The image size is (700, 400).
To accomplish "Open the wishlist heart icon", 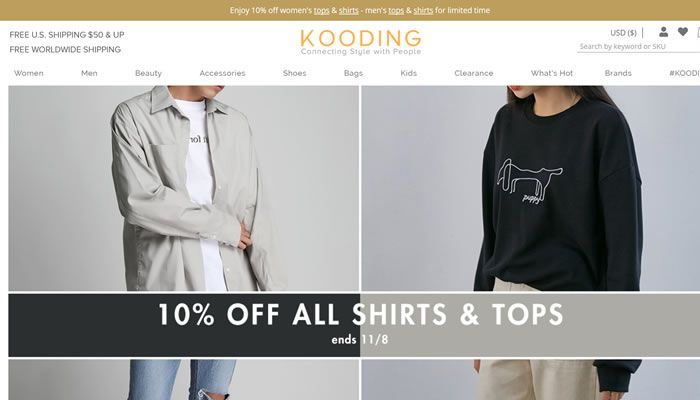I will tap(683, 32).
